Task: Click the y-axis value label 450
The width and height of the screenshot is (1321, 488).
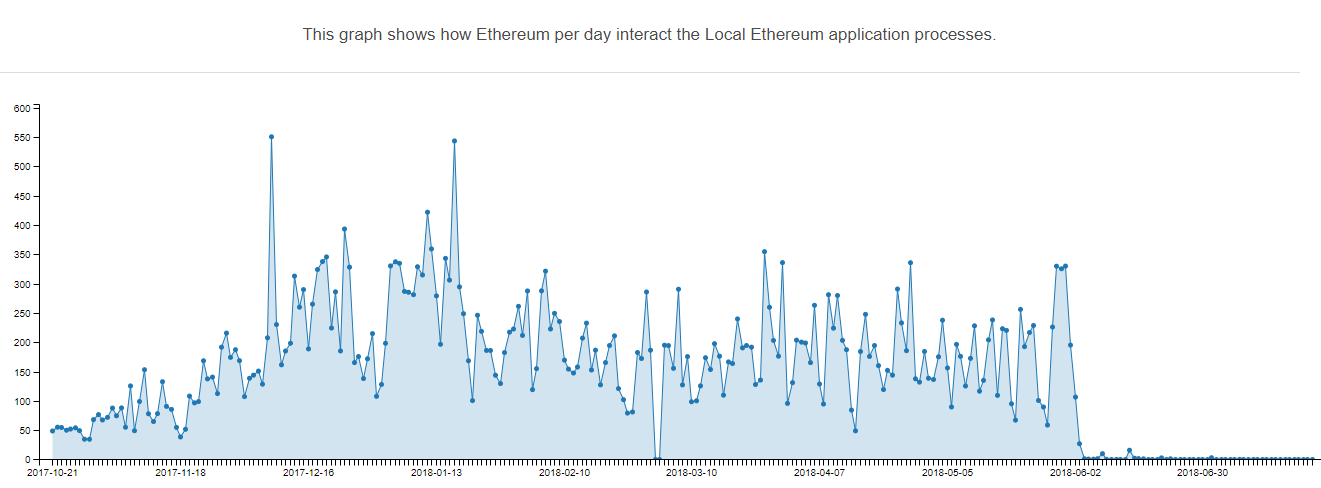Action: (21, 196)
